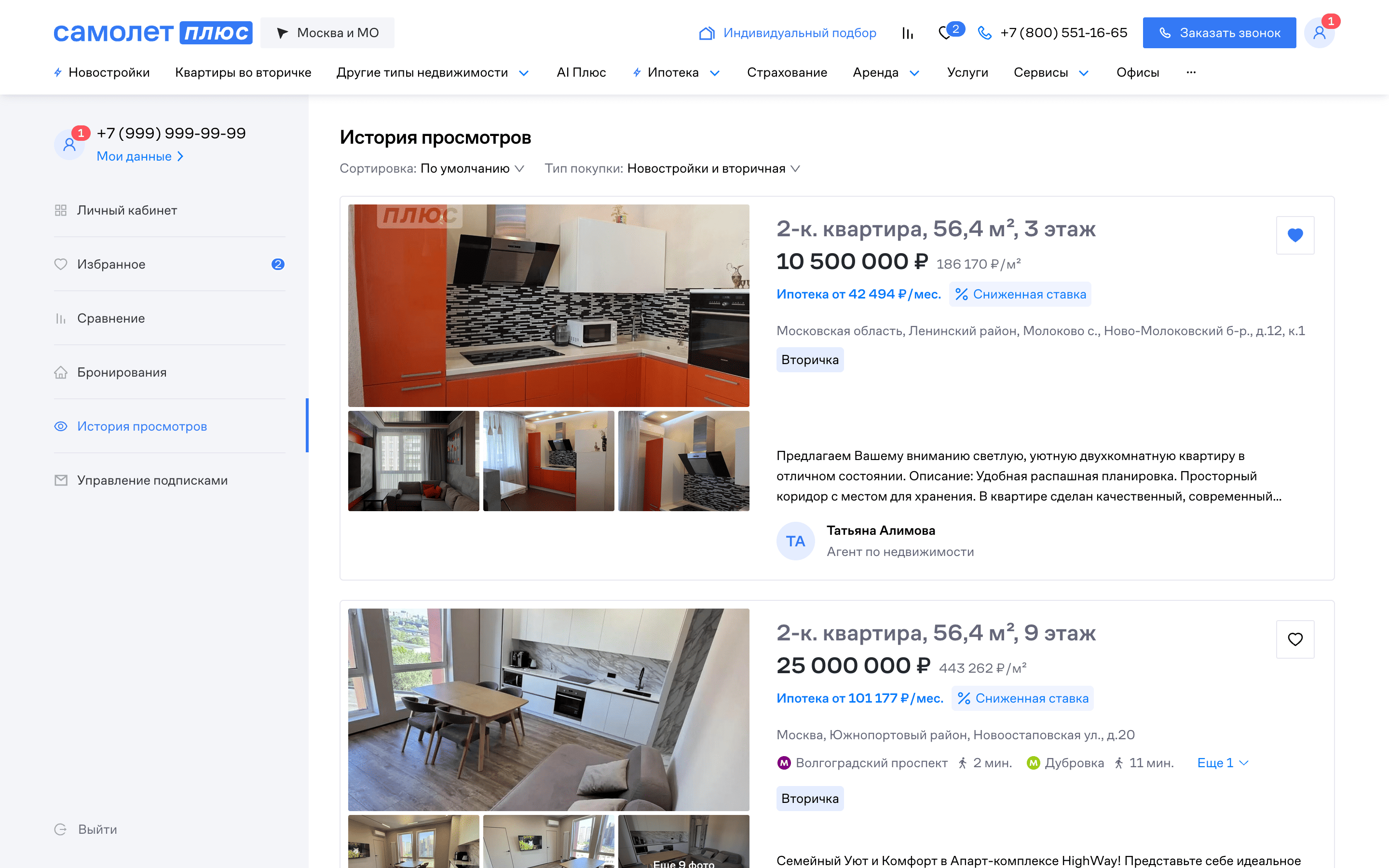Expand the Ипотека dropdown menu

point(676,72)
